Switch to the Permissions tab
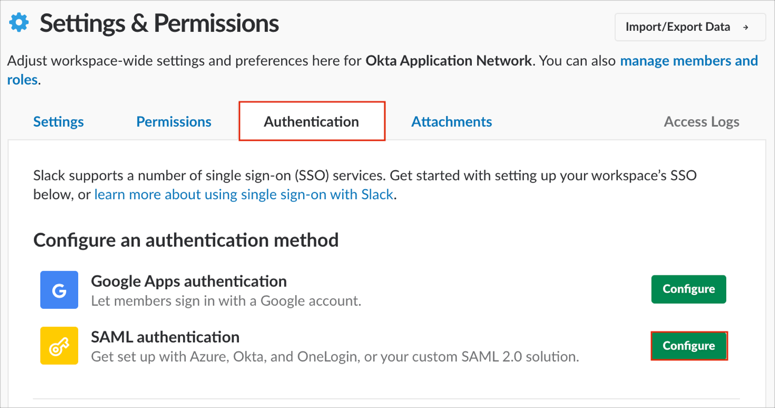 pos(174,122)
